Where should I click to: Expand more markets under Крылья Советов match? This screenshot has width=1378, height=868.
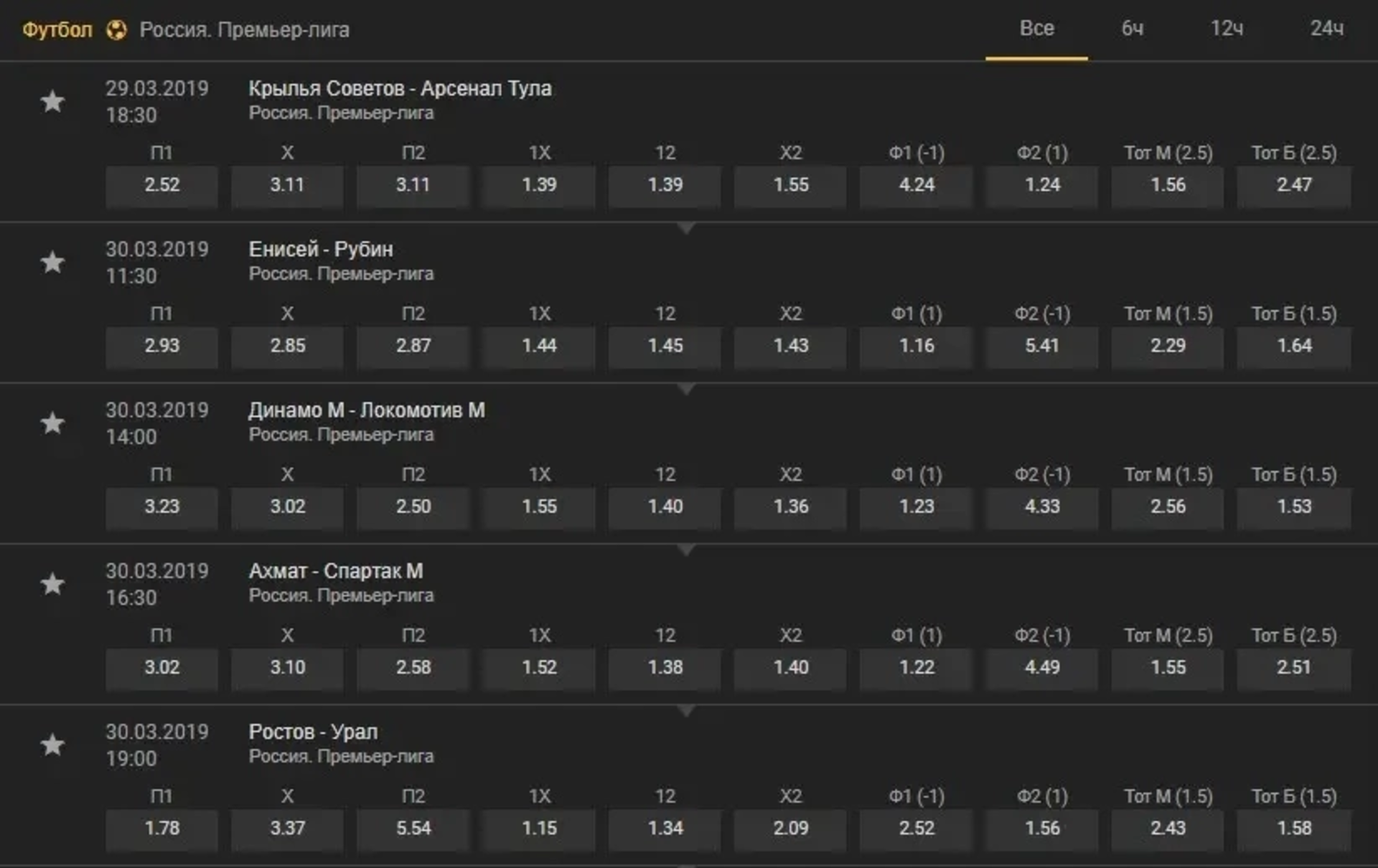686,228
